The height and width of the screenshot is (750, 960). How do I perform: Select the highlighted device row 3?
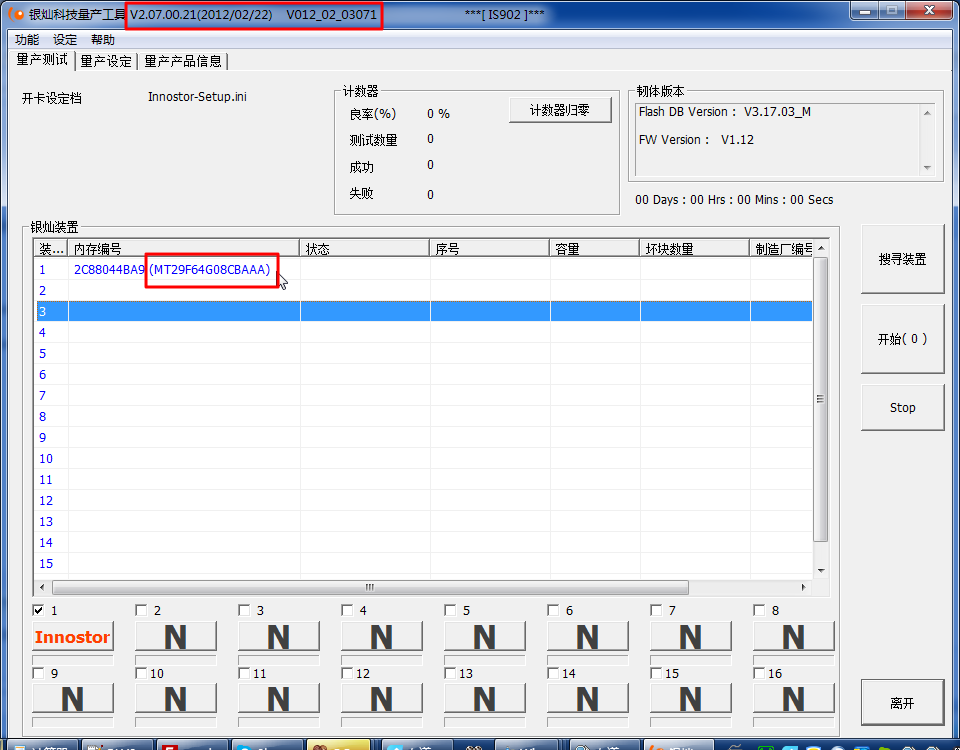tap(424, 311)
